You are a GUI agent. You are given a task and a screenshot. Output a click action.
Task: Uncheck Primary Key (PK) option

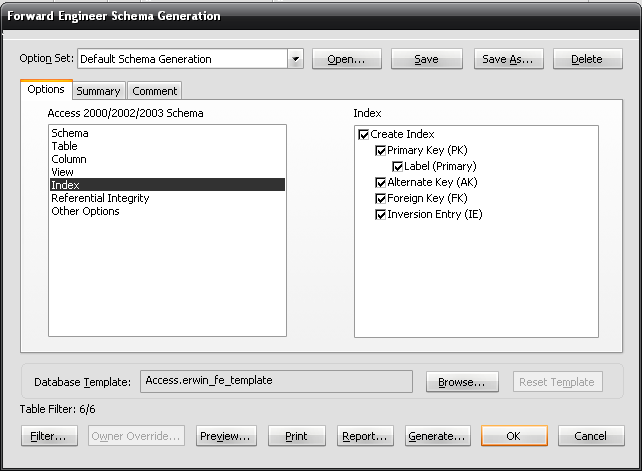[x=380, y=151]
